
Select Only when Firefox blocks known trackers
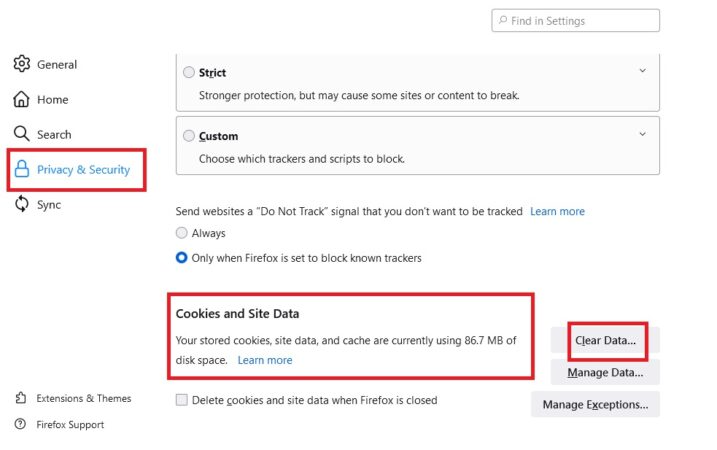(182, 257)
